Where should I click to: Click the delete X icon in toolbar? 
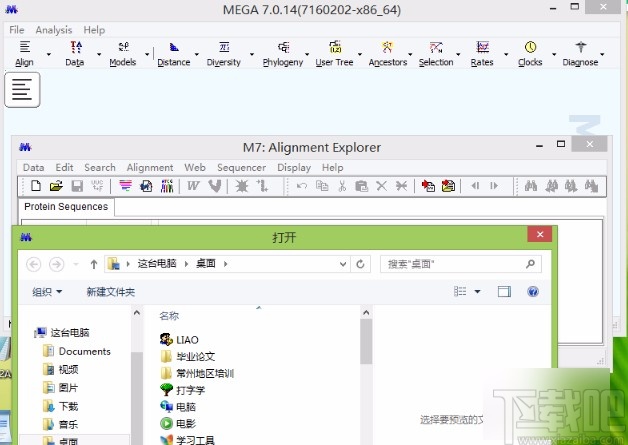(381, 186)
